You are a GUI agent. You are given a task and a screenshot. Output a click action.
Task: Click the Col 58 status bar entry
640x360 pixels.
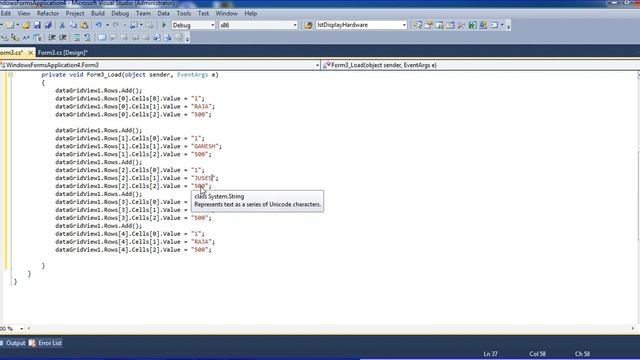(x=538, y=354)
